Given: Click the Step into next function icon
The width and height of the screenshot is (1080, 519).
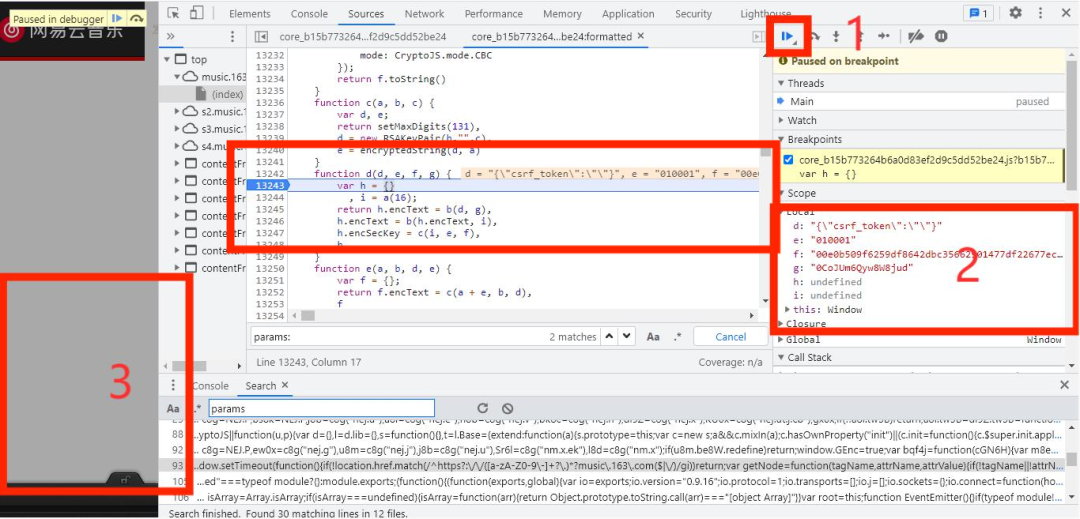Looking at the screenshot, I should 836,36.
